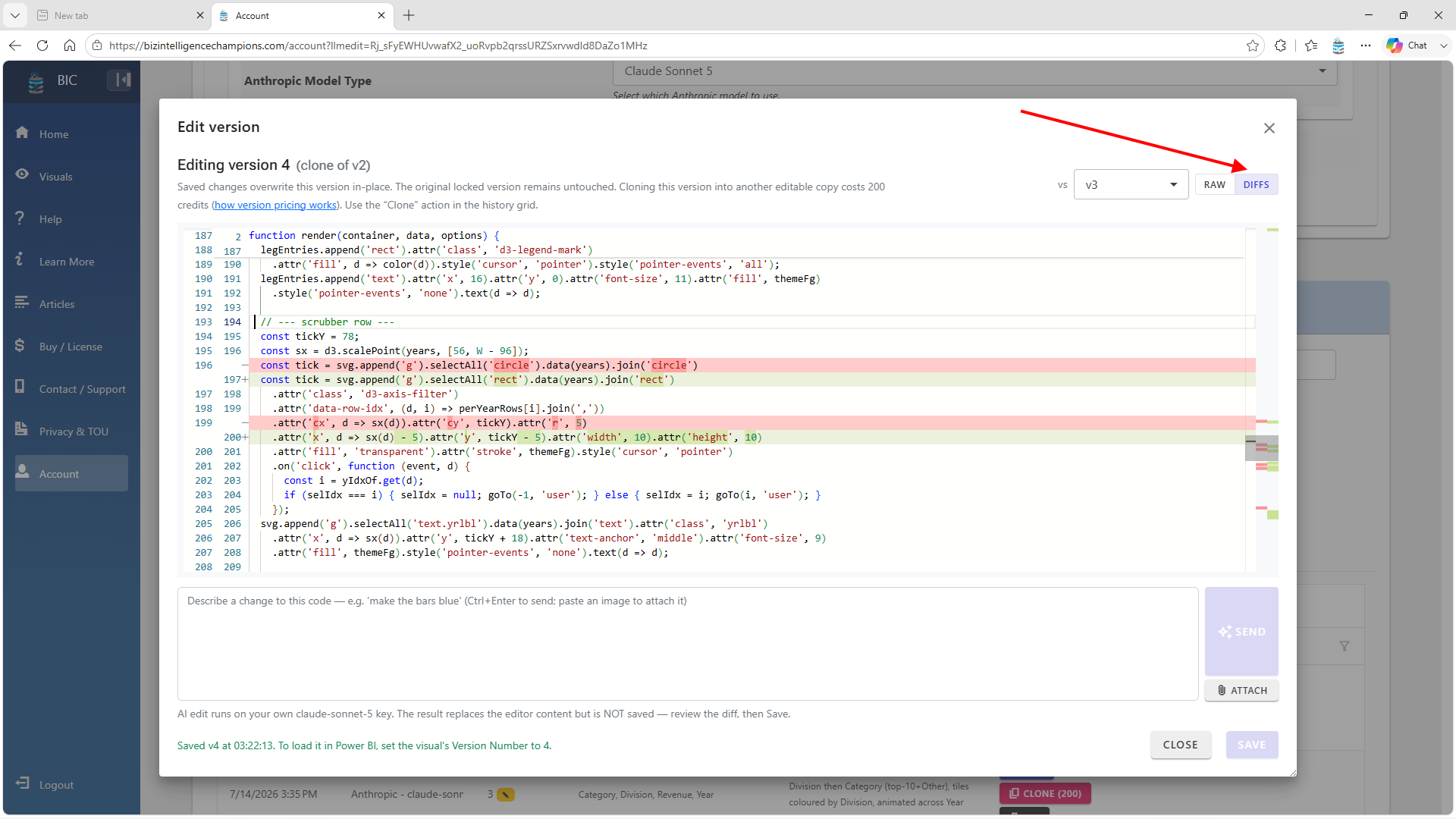
Task: Select Account in the sidebar
Action: (71, 473)
